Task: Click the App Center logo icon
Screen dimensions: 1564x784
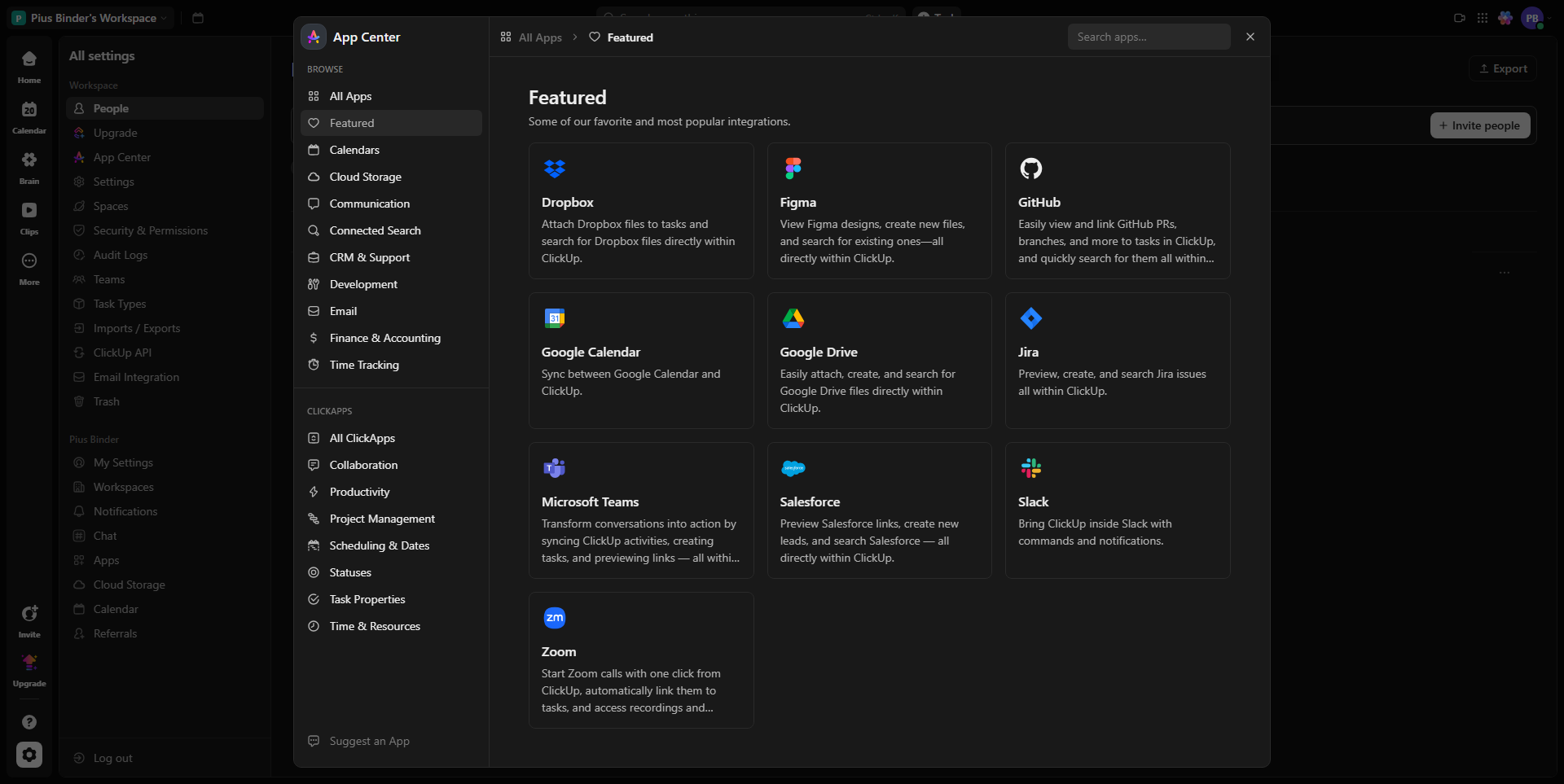Action: pyautogui.click(x=314, y=37)
